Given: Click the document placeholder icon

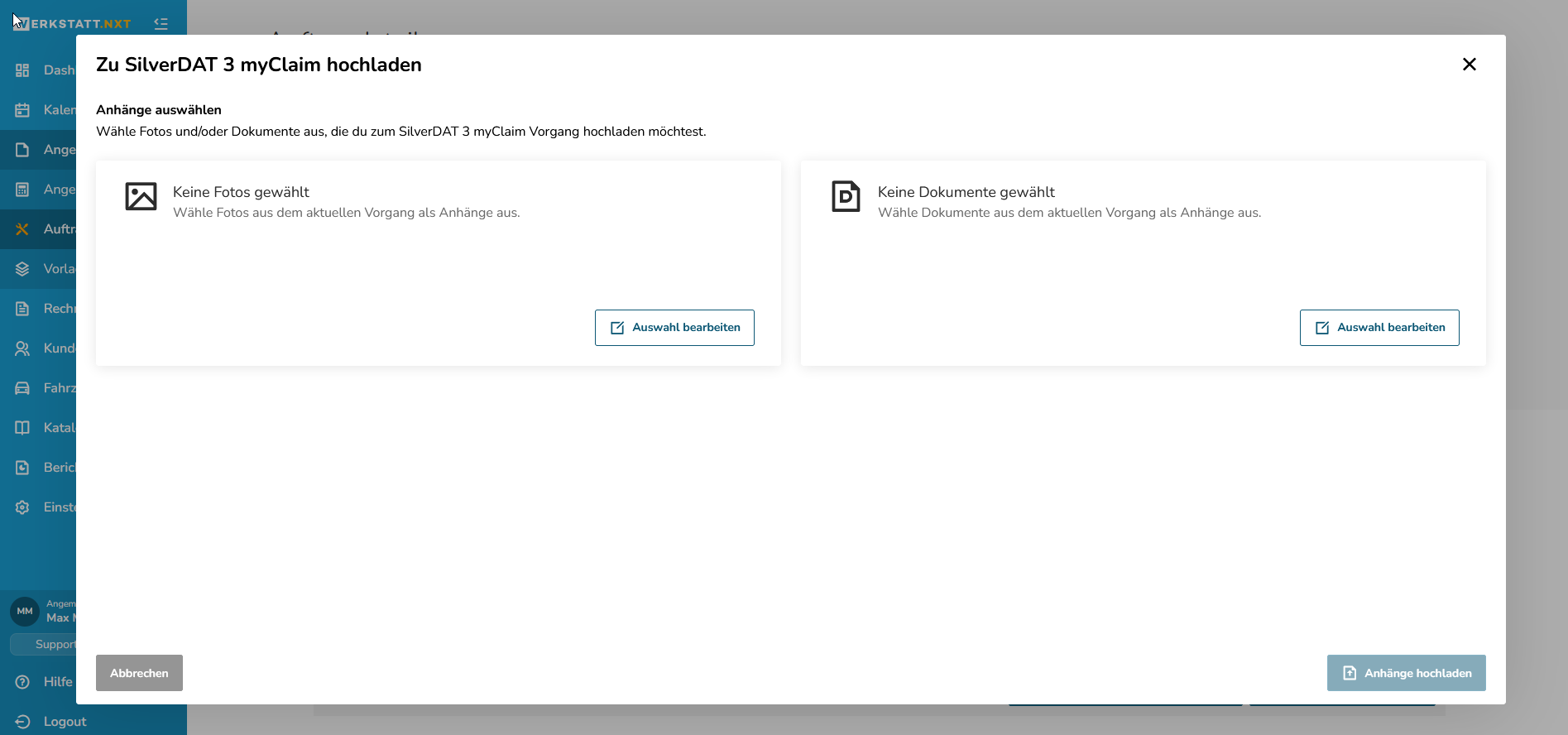Looking at the screenshot, I should [846, 196].
